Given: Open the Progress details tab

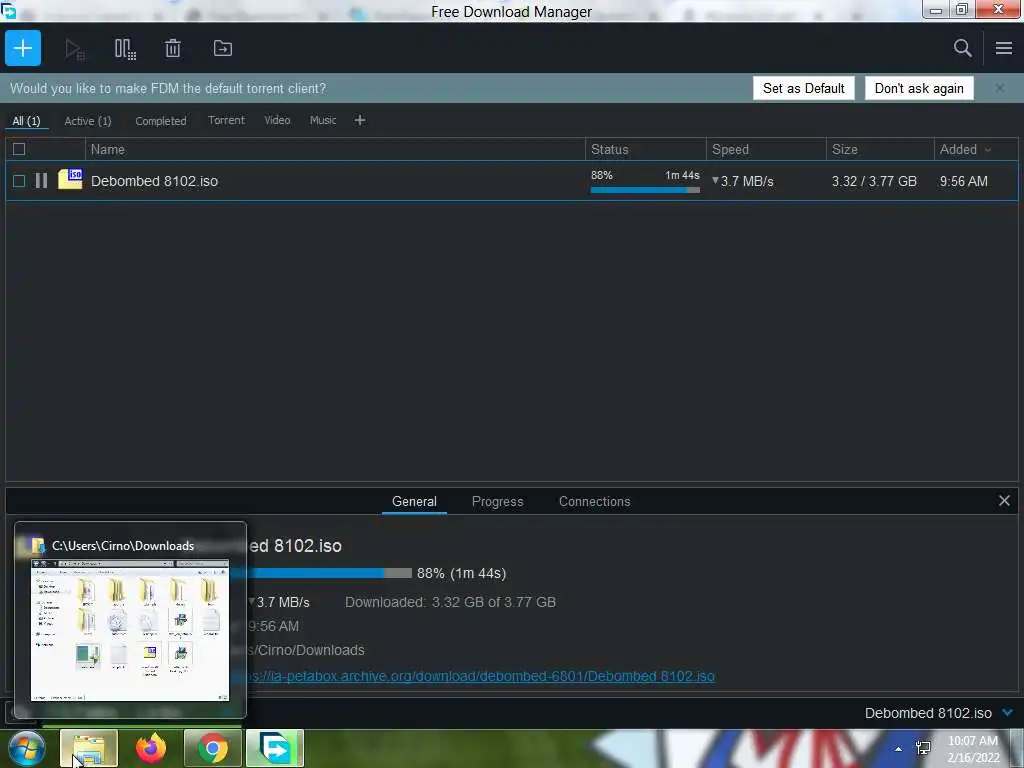Looking at the screenshot, I should pos(497,502).
